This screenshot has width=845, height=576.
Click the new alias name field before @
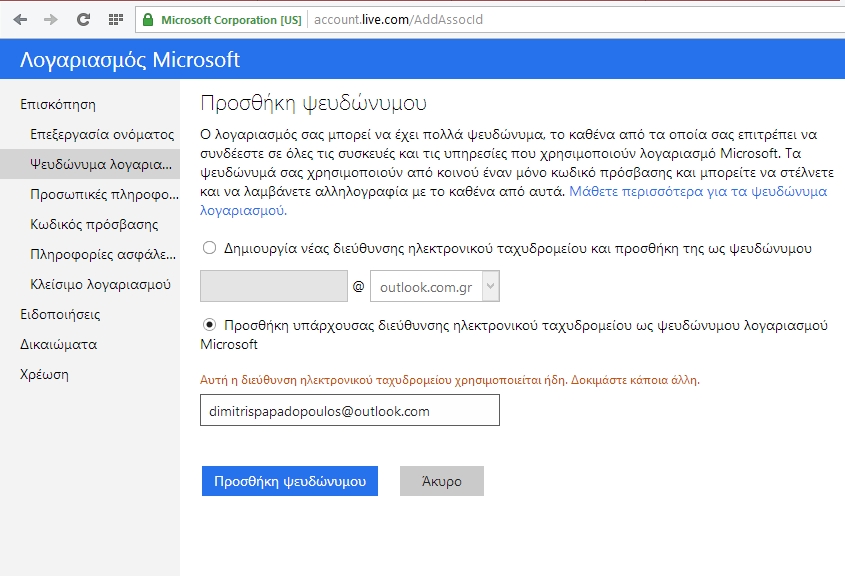[x=274, y=286]
